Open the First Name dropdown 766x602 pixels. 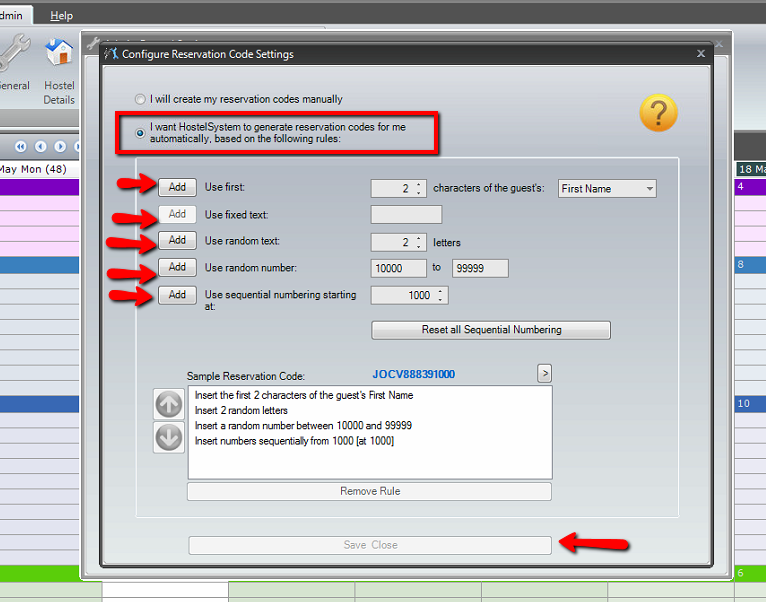coord(607,189)
